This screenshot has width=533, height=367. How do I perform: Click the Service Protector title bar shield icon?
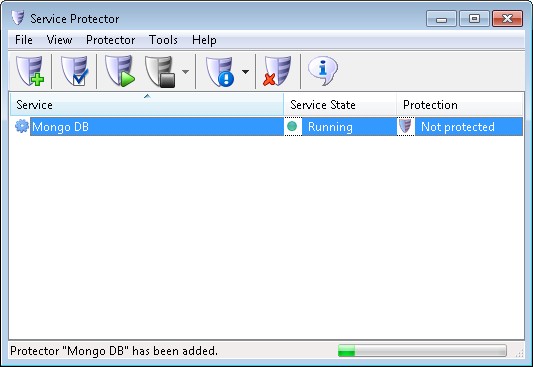18,18
